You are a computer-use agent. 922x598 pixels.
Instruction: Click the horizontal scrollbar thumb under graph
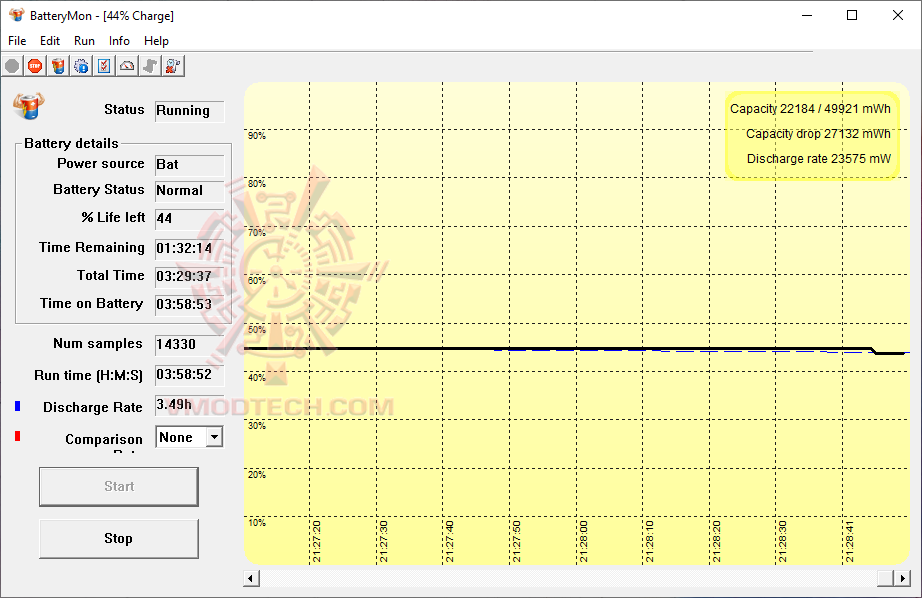(x=886, y=579)
